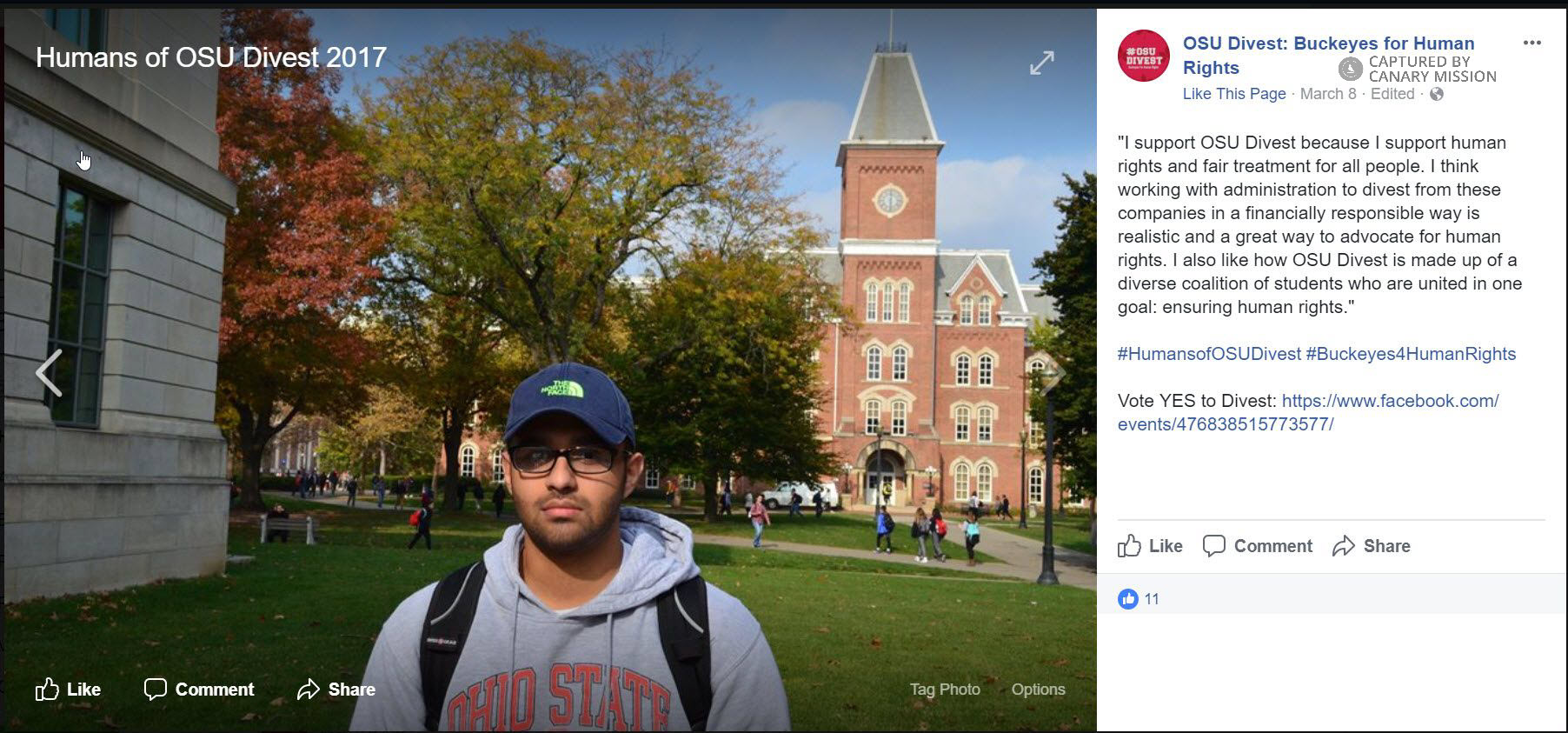
Task: Click the Share arrow on the photo overlay
Action: (309, 690)
